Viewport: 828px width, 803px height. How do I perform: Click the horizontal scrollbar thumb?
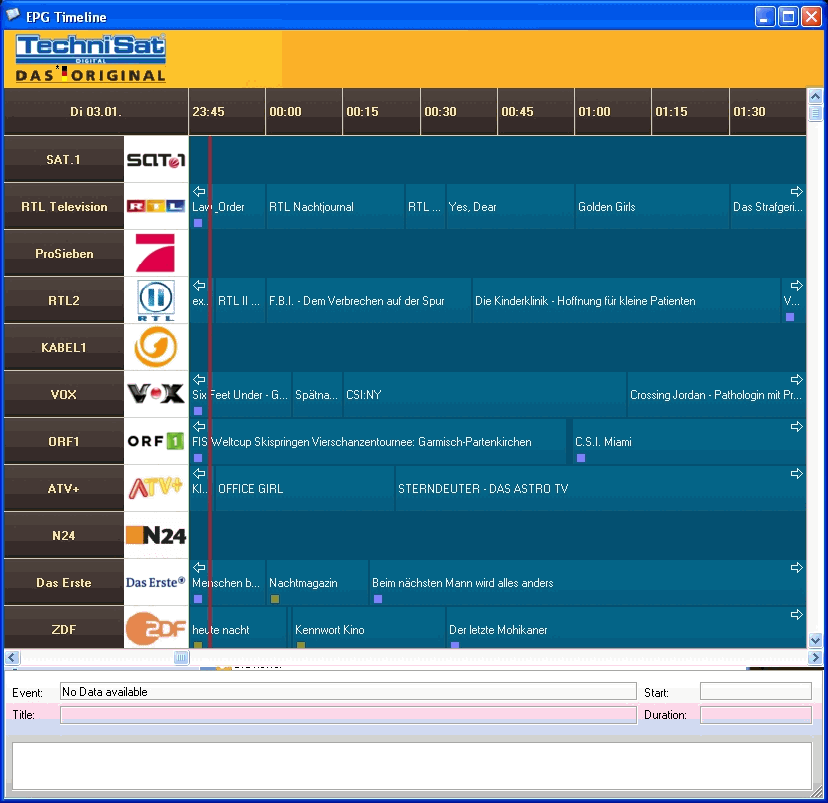(181, 657)
